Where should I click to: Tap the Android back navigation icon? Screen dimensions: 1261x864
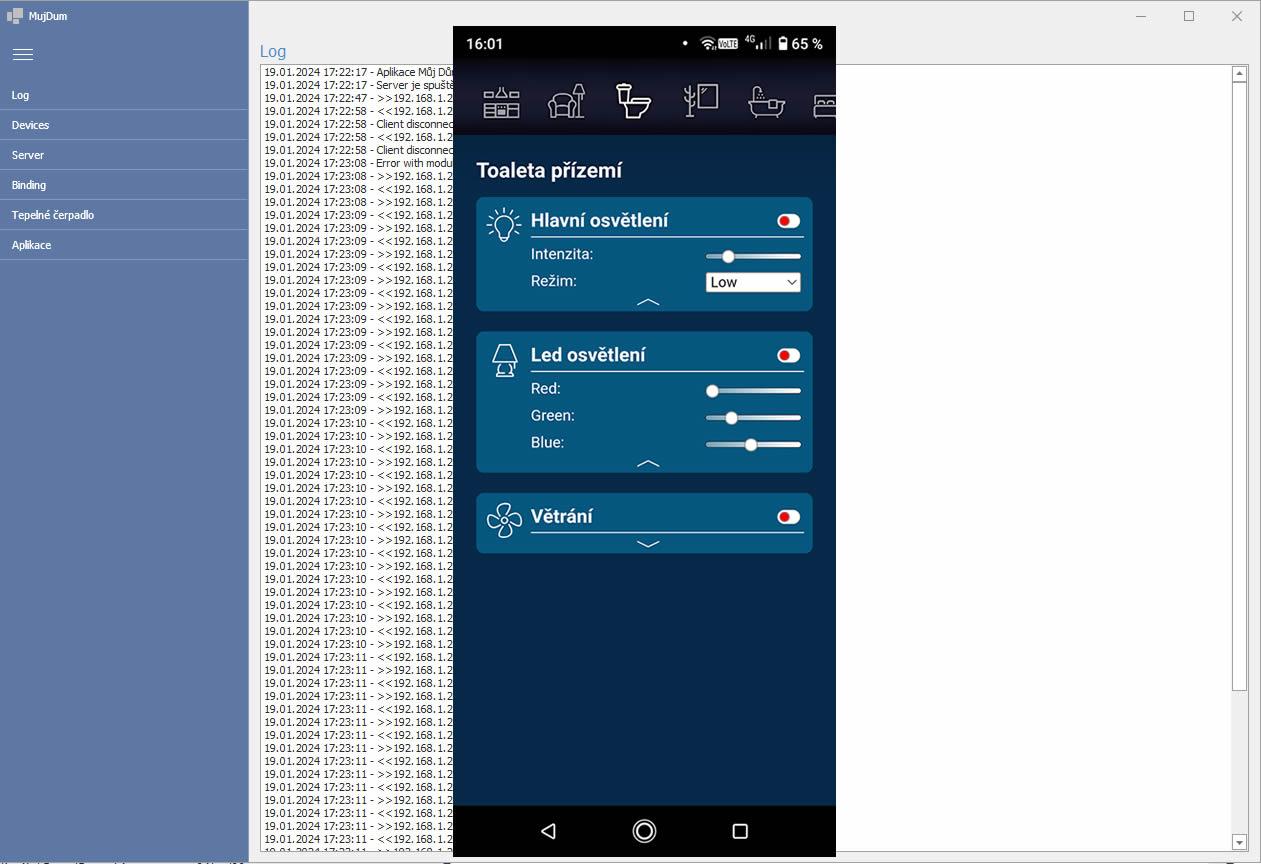[x=548, y=831]
